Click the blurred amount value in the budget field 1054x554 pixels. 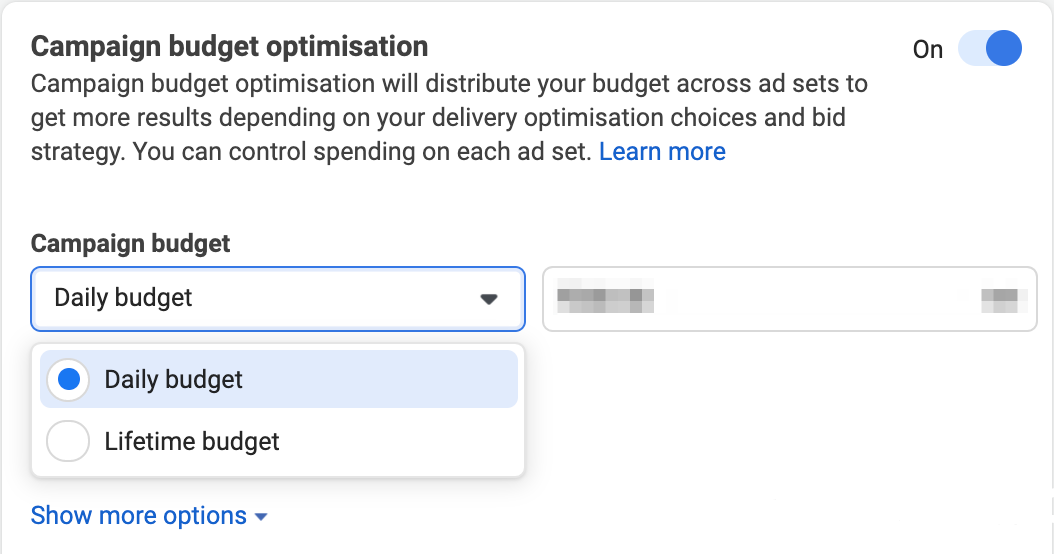tap(605, 297)
